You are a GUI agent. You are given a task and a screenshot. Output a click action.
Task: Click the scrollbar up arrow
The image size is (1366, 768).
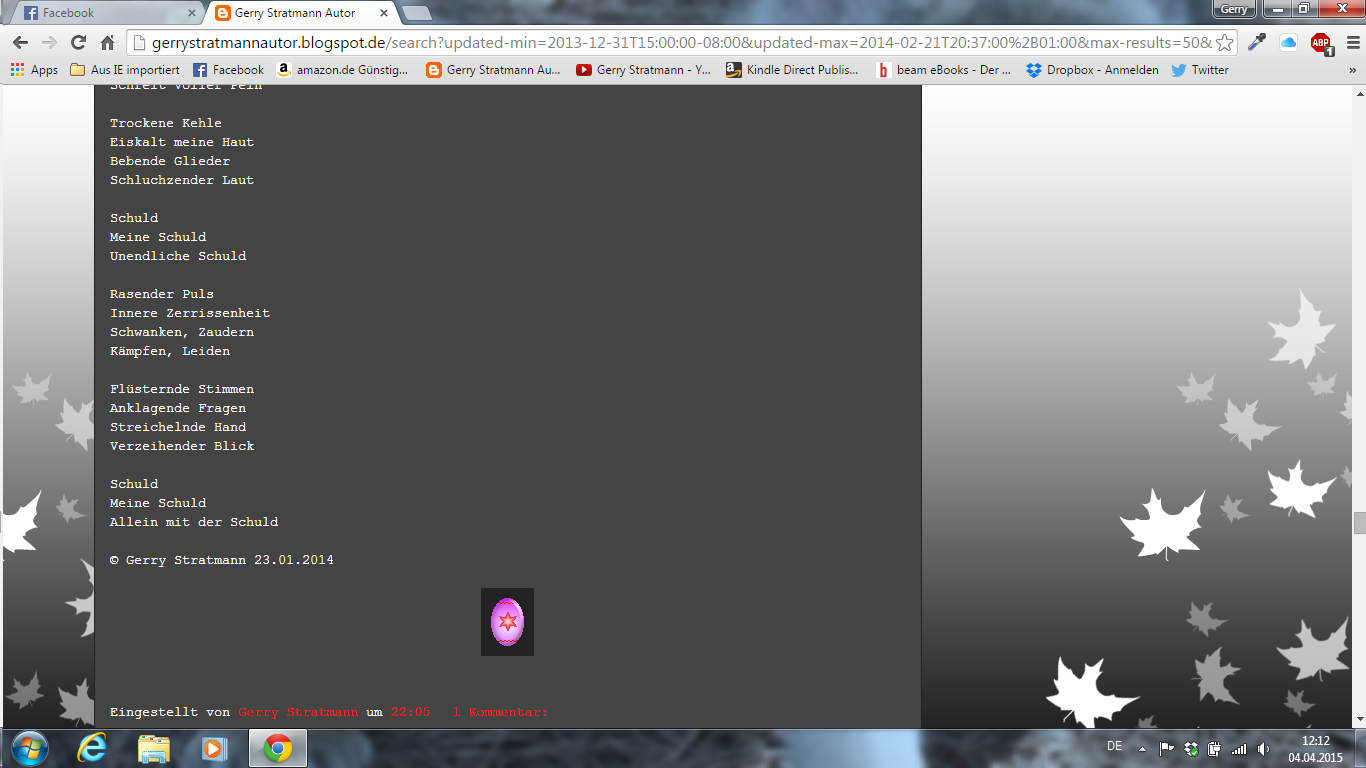point(1359,92)
